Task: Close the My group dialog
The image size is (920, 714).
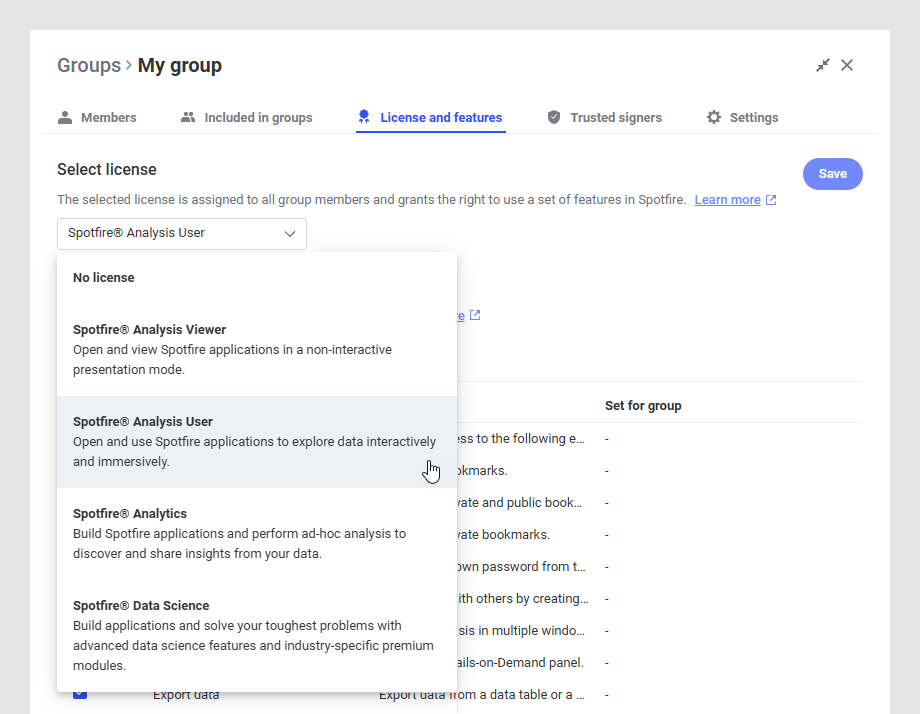Action: [x=847, y=65]
